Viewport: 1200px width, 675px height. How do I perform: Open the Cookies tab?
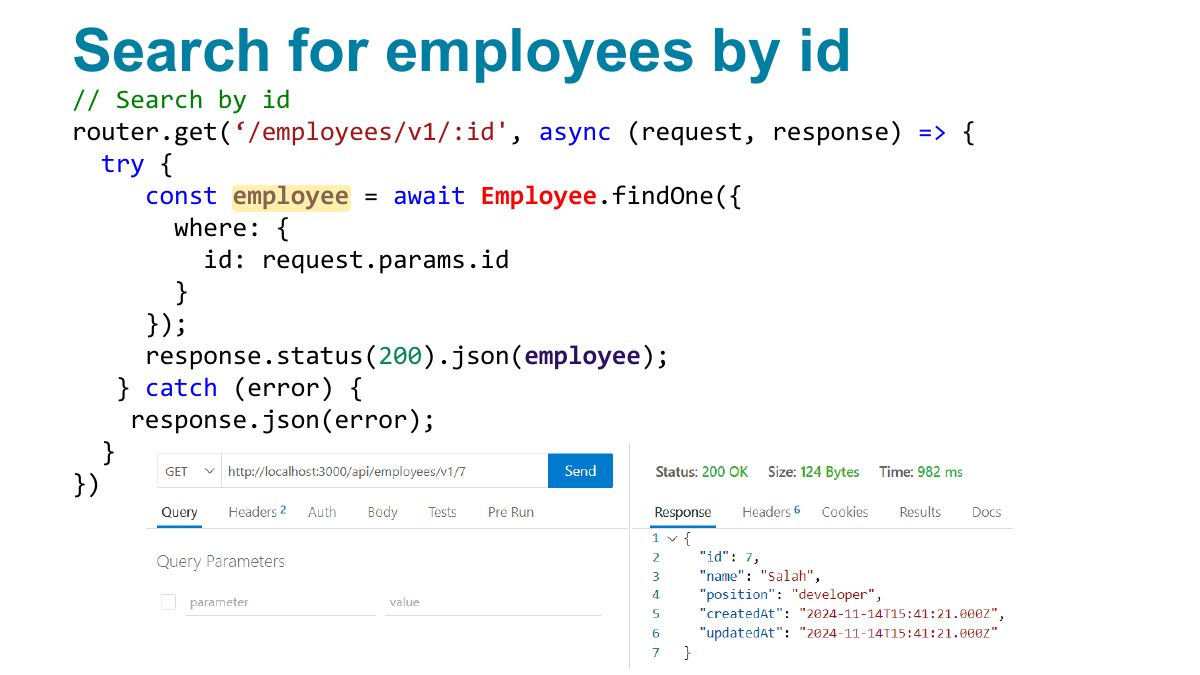tap(845, 512)
